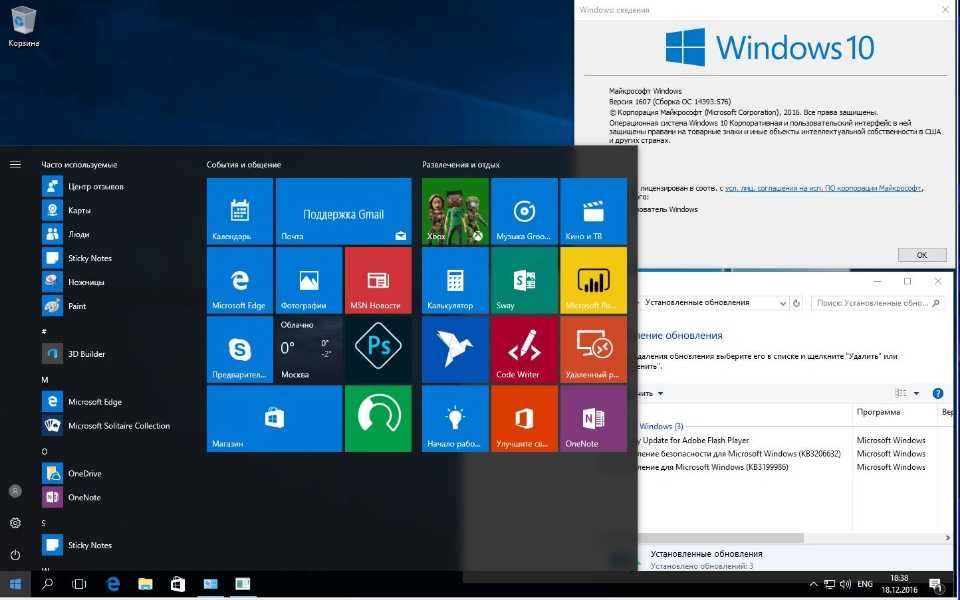Image resolution: width=960 pixels, height=600 pixels.
Task: Launch the purple OneNote tile
Action: (593, 419)
